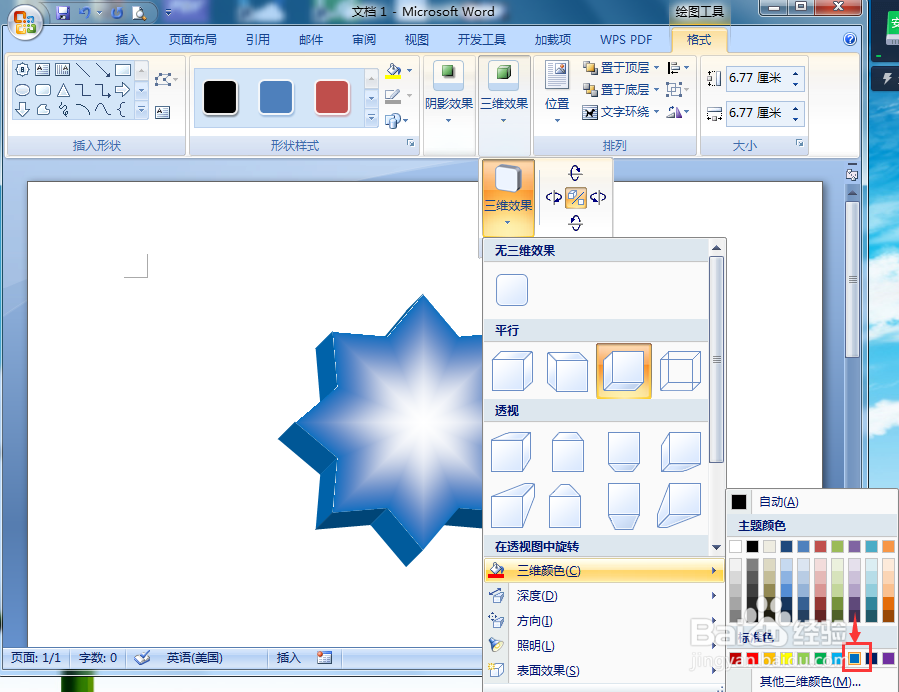
Task: Click the edit shape points icon
Action: [x=166, y=79]
